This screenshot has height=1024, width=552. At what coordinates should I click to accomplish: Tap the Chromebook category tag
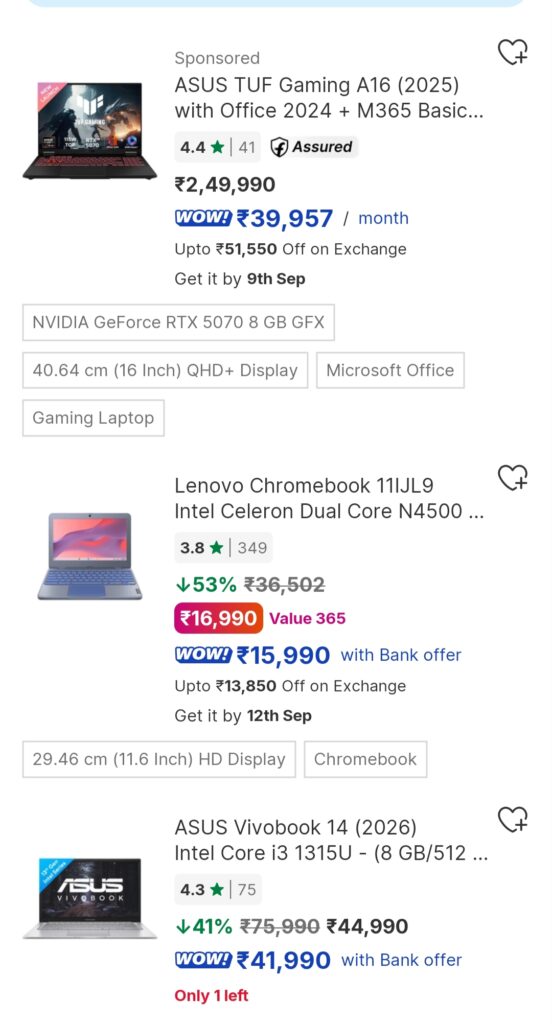coord(365,759)
